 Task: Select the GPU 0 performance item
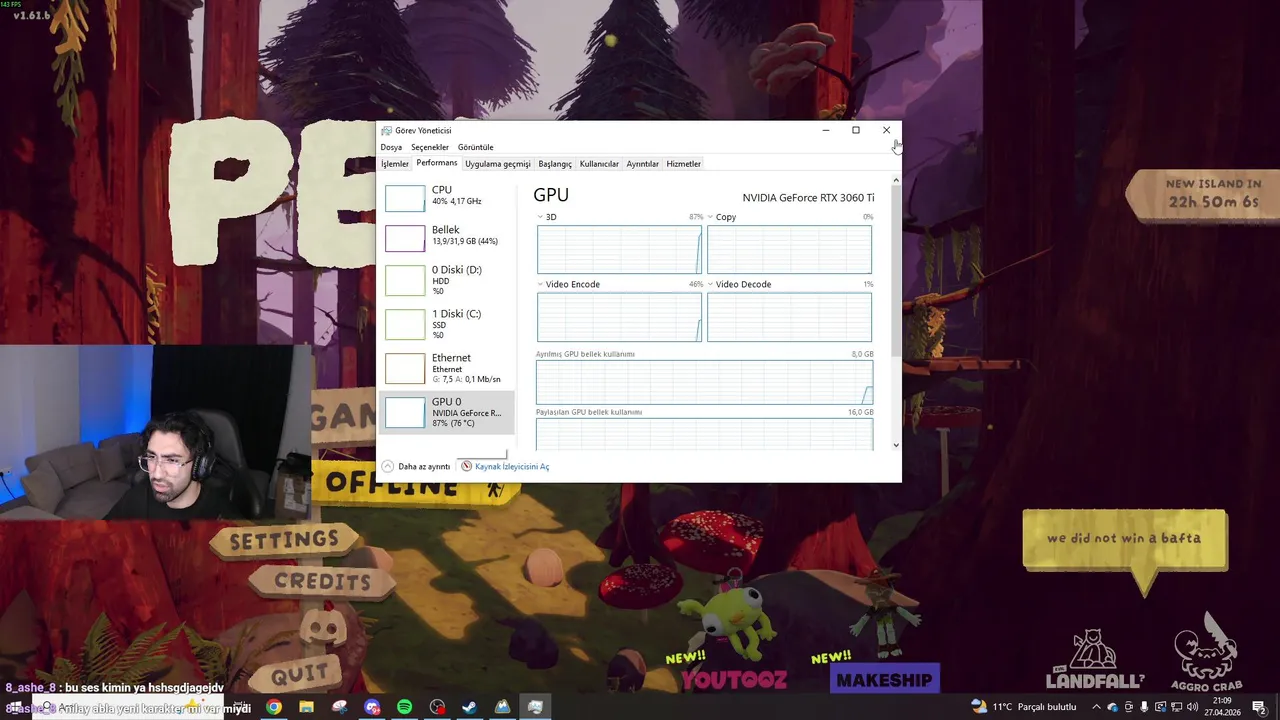tap(447, 412)
